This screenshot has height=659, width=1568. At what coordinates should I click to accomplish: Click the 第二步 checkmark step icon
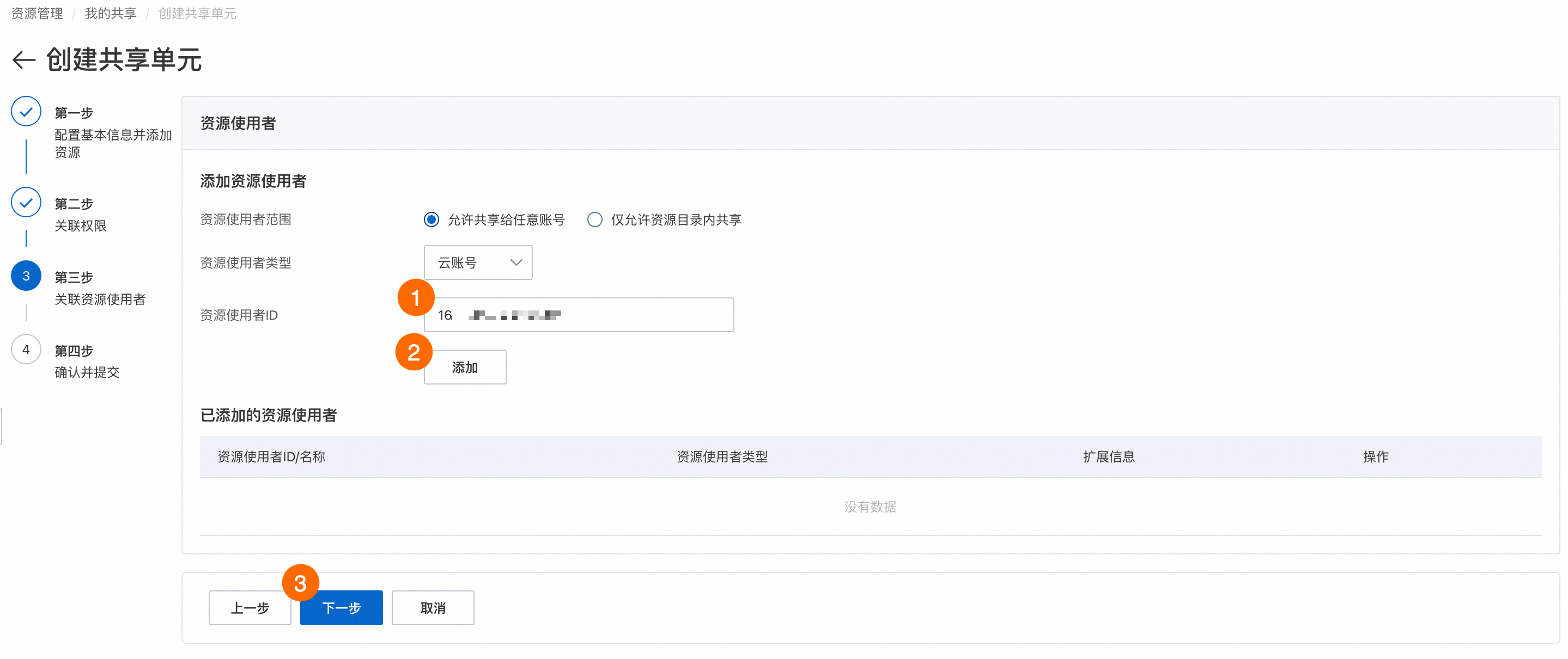tap(26, 203)
